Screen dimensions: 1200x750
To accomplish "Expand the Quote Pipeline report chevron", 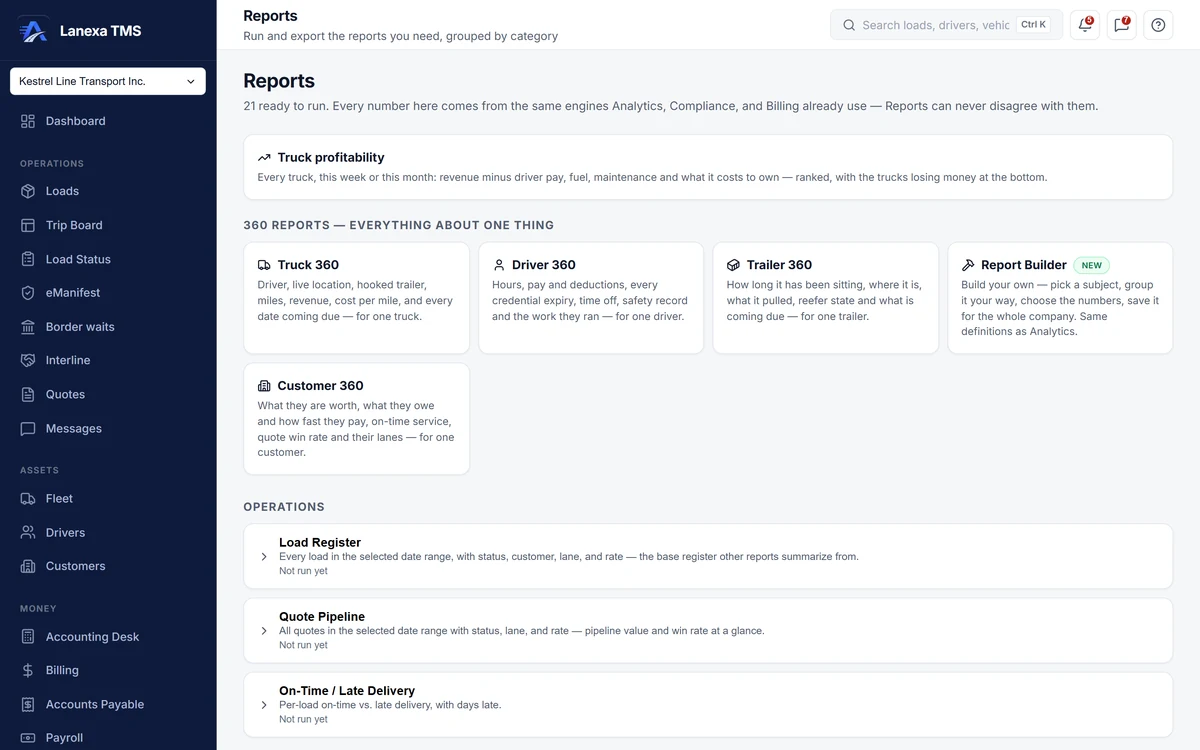I will click(x=264, y=631).
